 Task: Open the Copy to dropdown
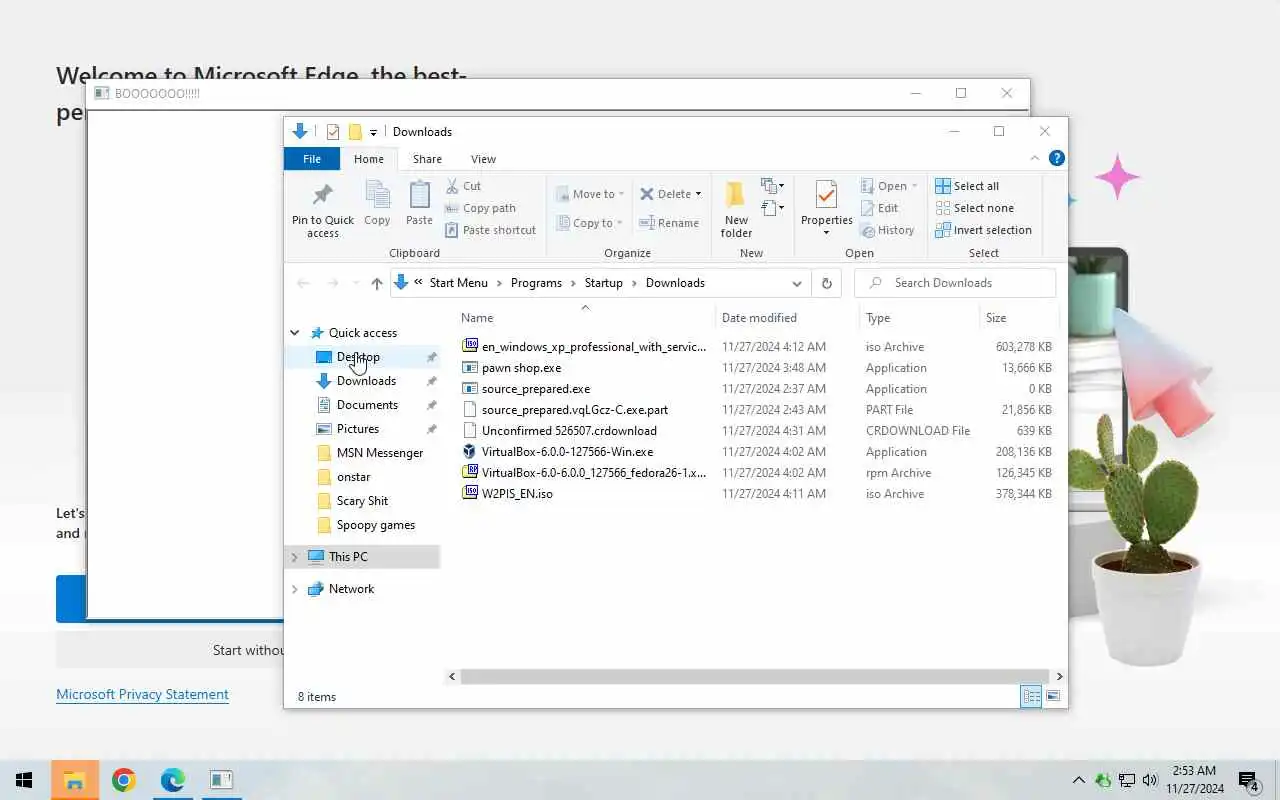point(589,223)
